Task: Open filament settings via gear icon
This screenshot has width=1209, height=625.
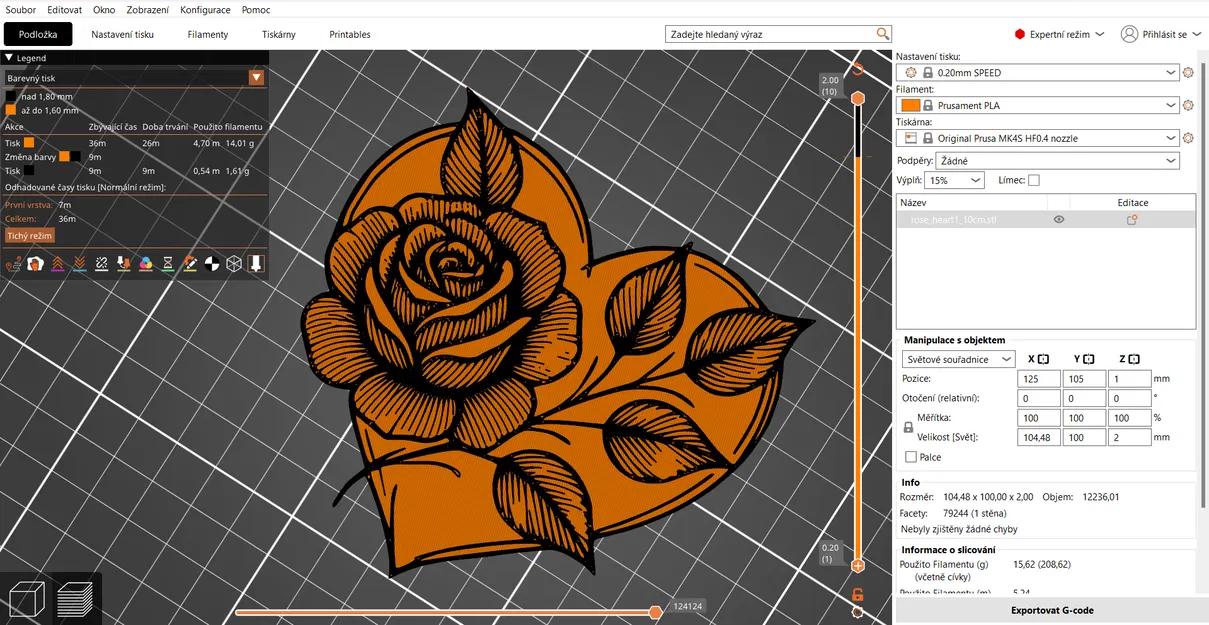Action: pyautogui.click(x=1188, y=105)
